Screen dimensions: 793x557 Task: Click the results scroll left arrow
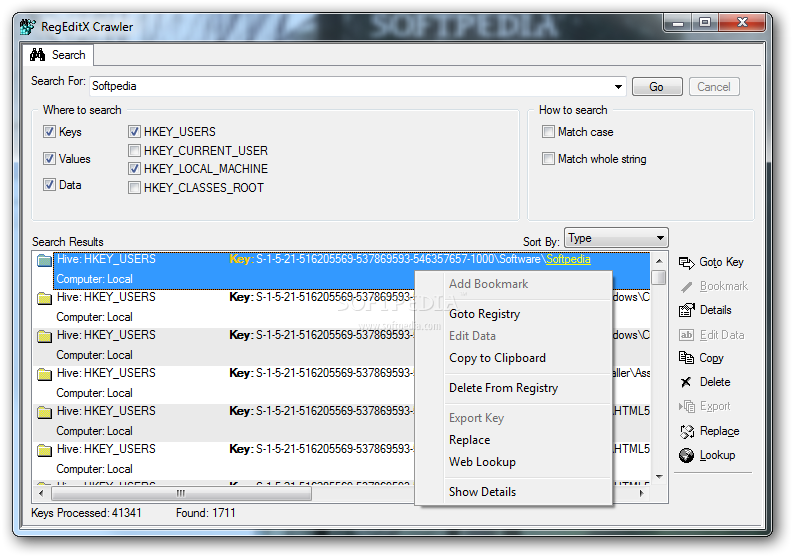(41, 493)
